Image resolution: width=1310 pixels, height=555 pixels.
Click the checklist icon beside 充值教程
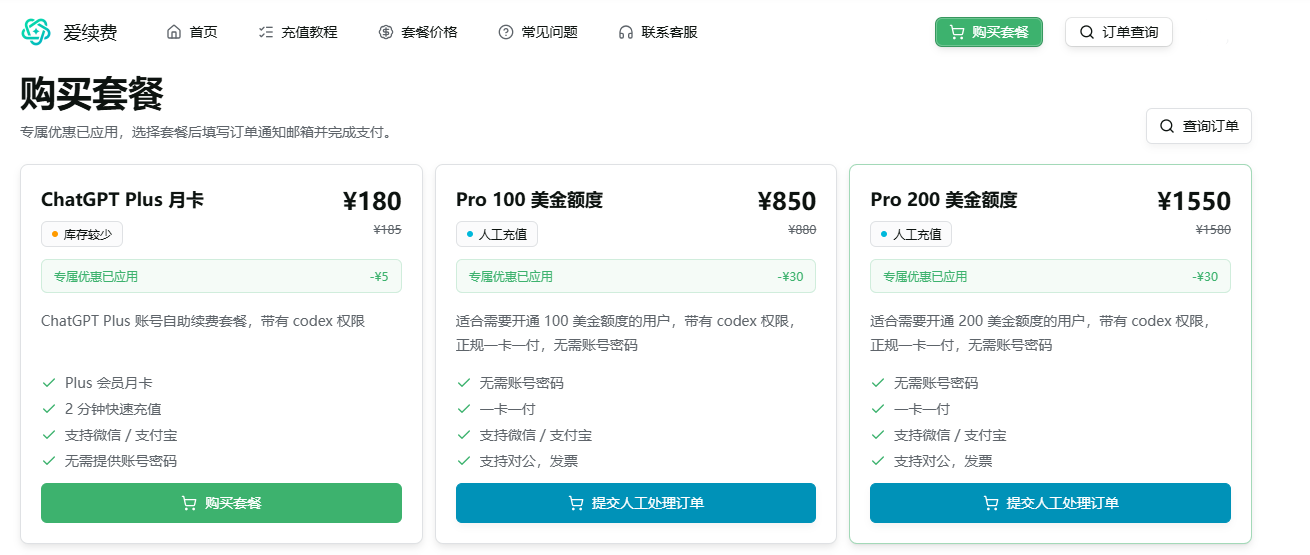[265, 32]
